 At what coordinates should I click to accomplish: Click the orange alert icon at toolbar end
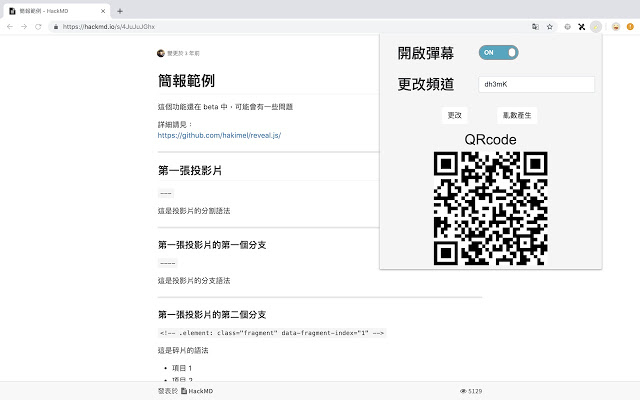pyautogui.click(x=630, y=27)
